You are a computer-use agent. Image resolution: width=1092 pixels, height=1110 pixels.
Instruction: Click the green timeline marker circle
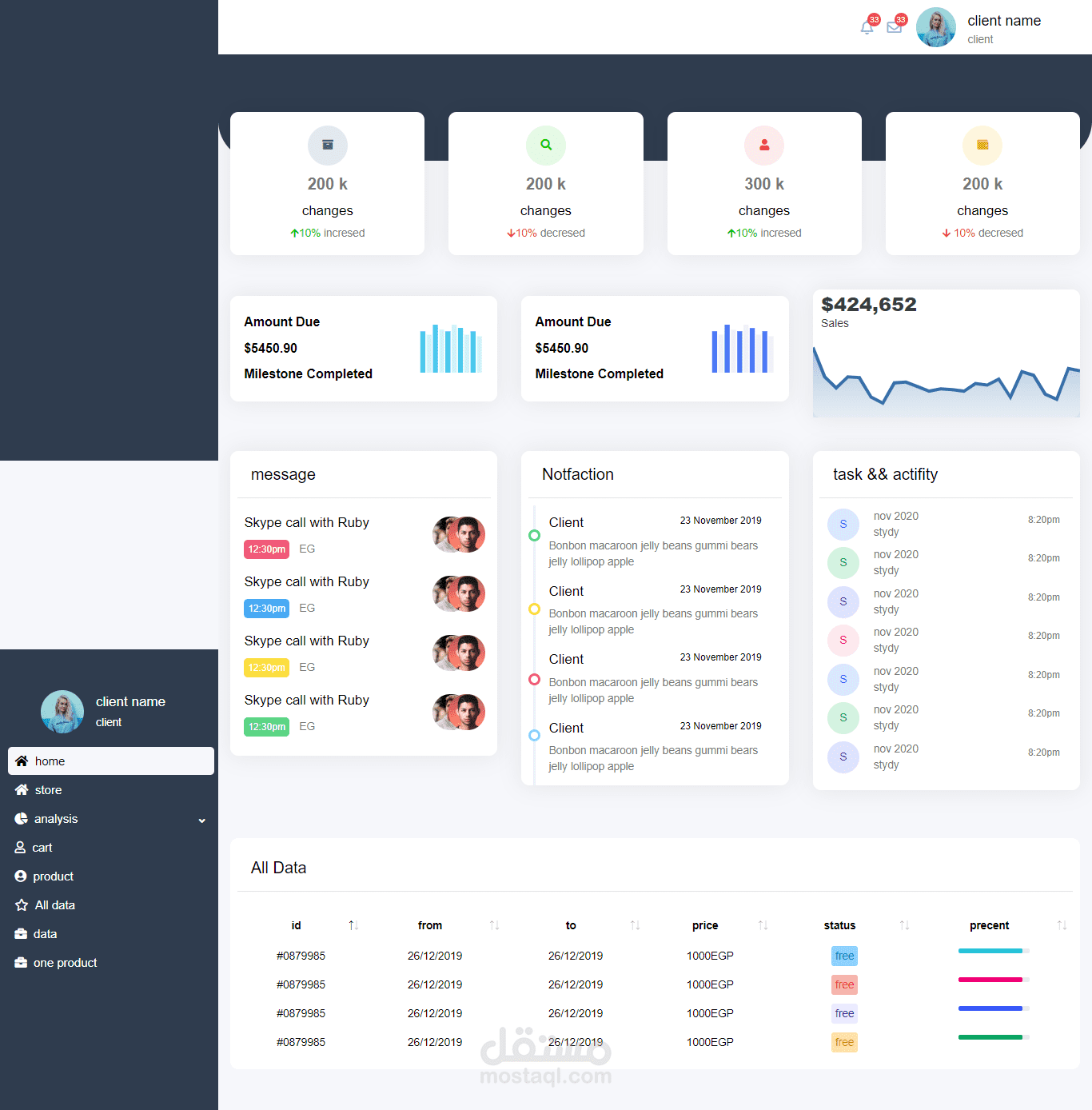pos(535,535)
